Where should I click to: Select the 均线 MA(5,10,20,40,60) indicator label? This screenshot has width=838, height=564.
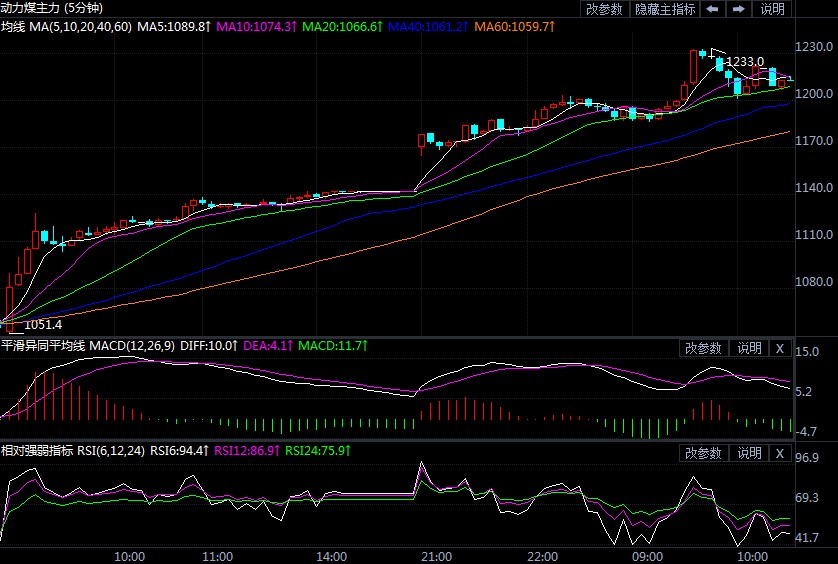point(66,25)
